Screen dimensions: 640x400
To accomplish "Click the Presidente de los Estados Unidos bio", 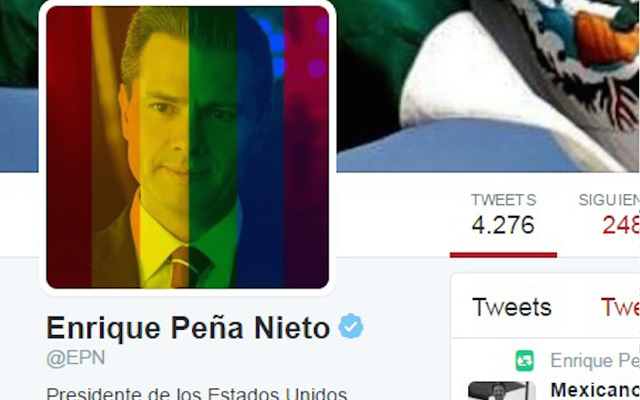I will (196, 393).
